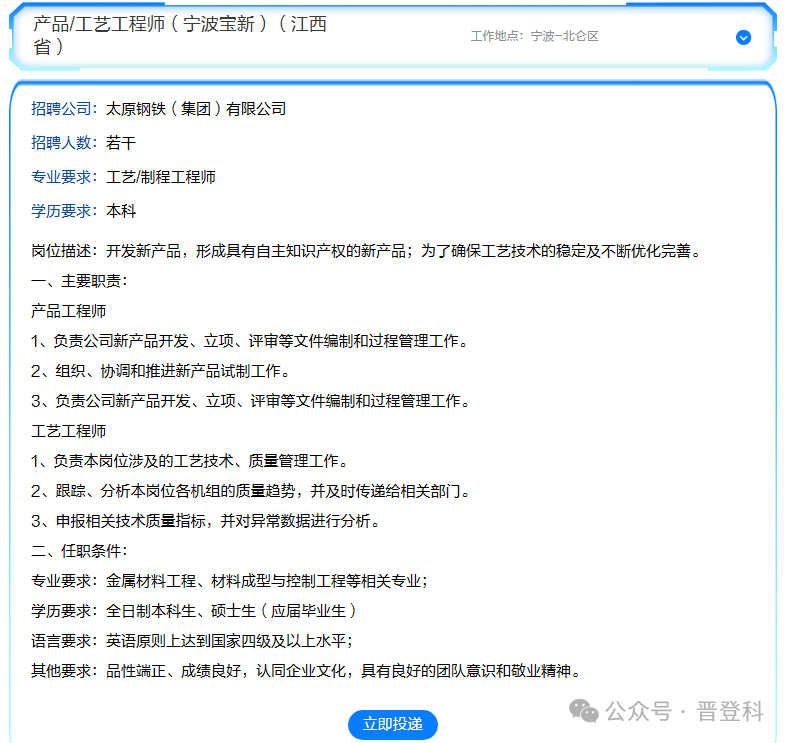
Task: Click the line 1、负责本岗位涉及的工艺技术、质量管理工作
Action: 190,461
